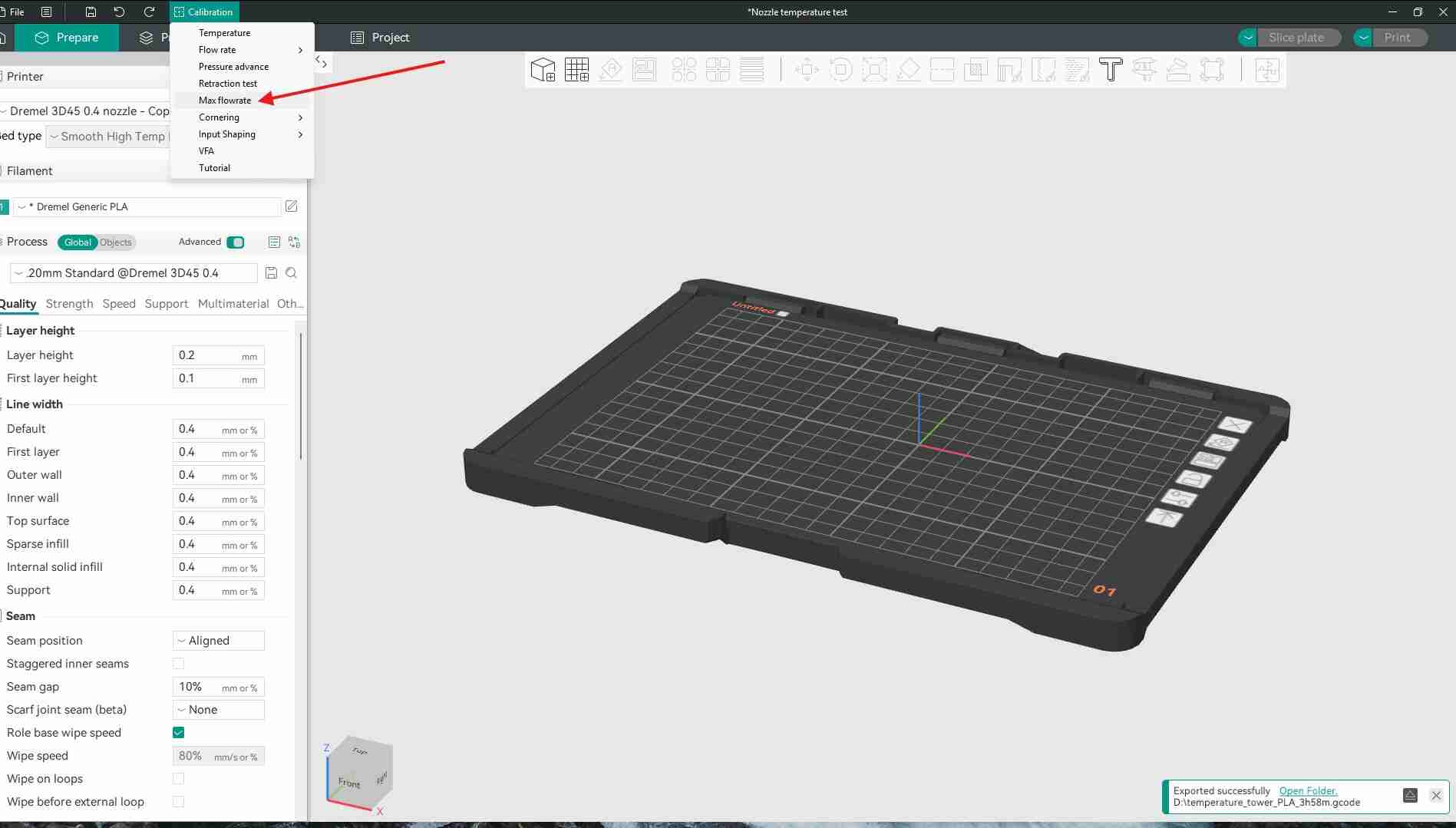Image resolution: width=1456 pixels, height=828 pixels.
Task: Open the Tutorial menu entry
Action: point(242,168)
